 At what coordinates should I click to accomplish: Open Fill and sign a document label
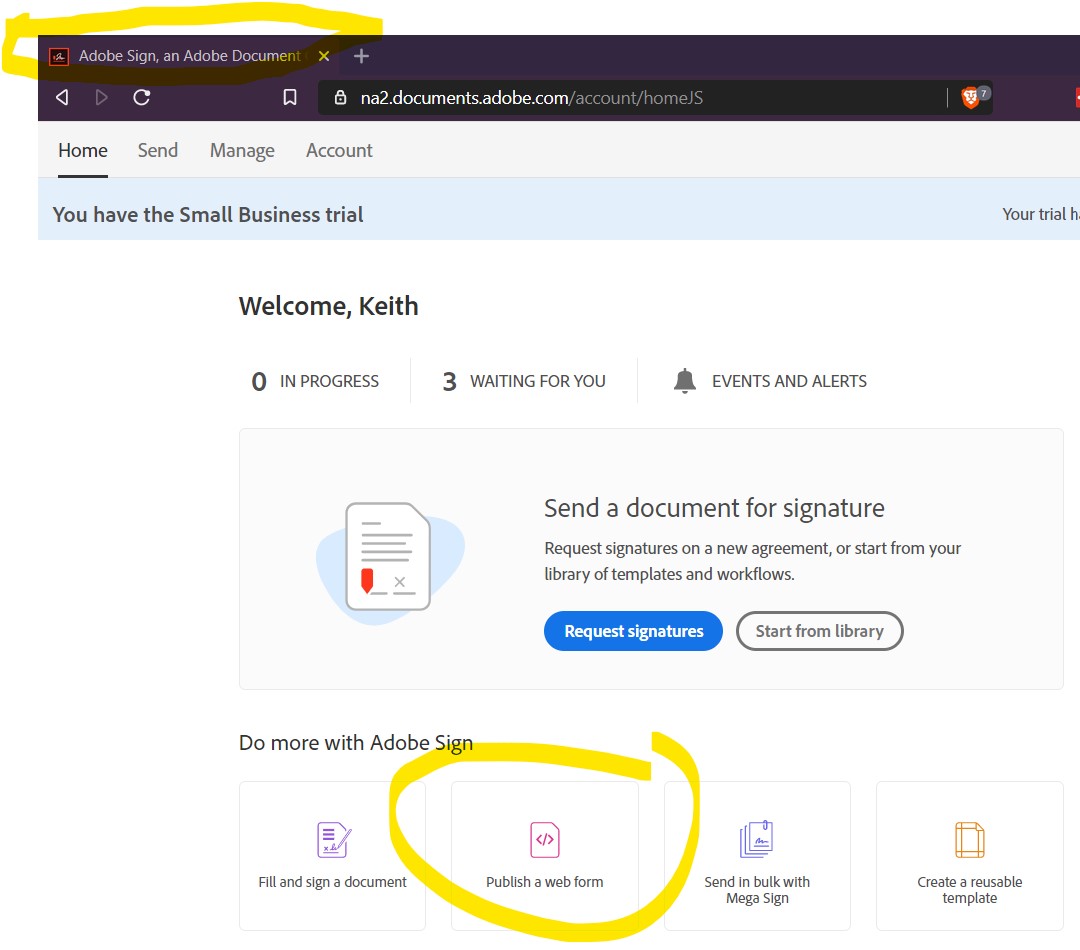click(332, 882)
